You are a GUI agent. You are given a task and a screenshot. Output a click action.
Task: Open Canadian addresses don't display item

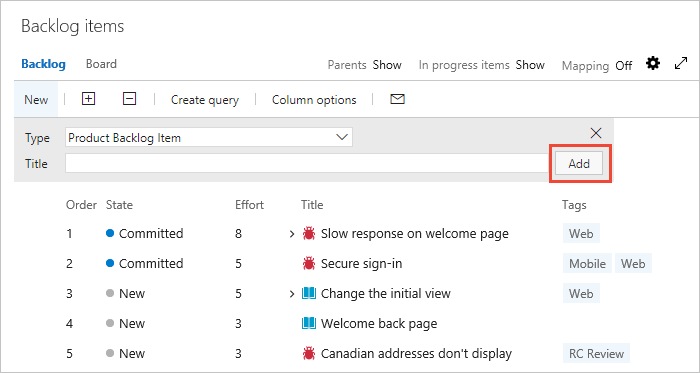(x=416, y=353)
